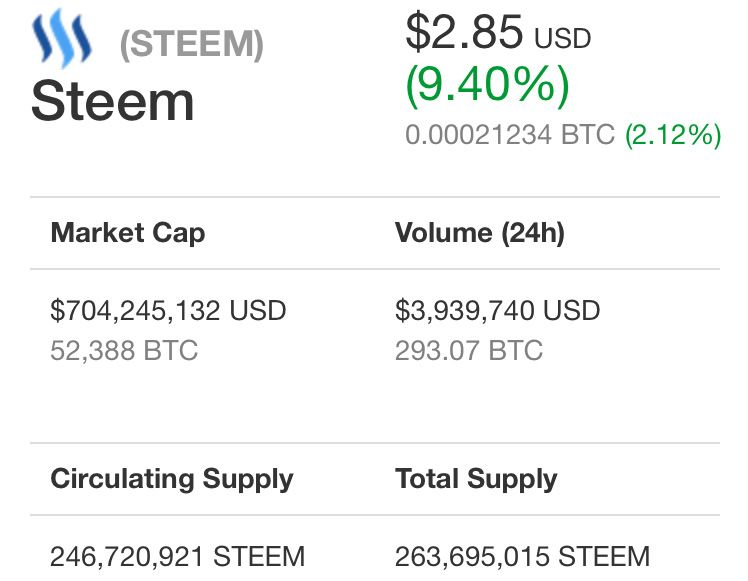Click the green 2.12% BTC change

(x=672, y=135)
